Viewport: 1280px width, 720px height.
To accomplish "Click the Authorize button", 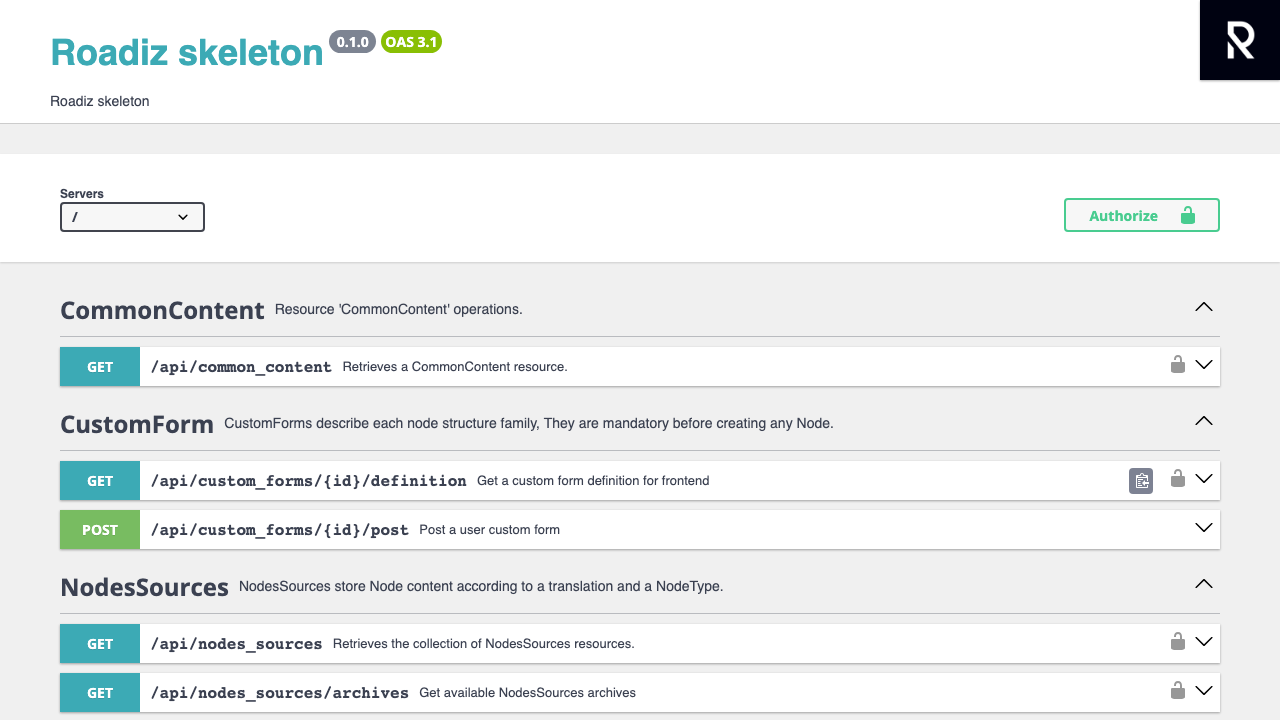I will [x=1142, y=215].
